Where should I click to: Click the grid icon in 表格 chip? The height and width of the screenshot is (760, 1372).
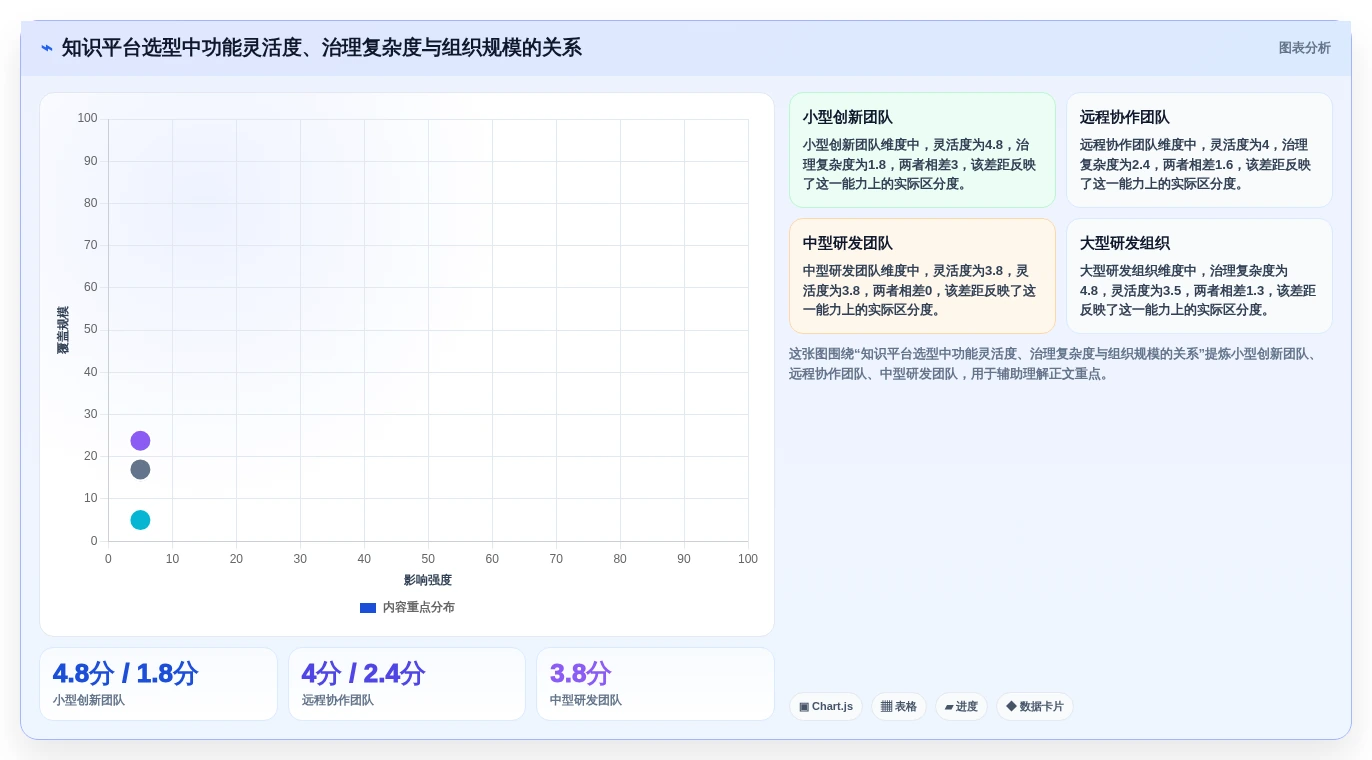(886, 706)
